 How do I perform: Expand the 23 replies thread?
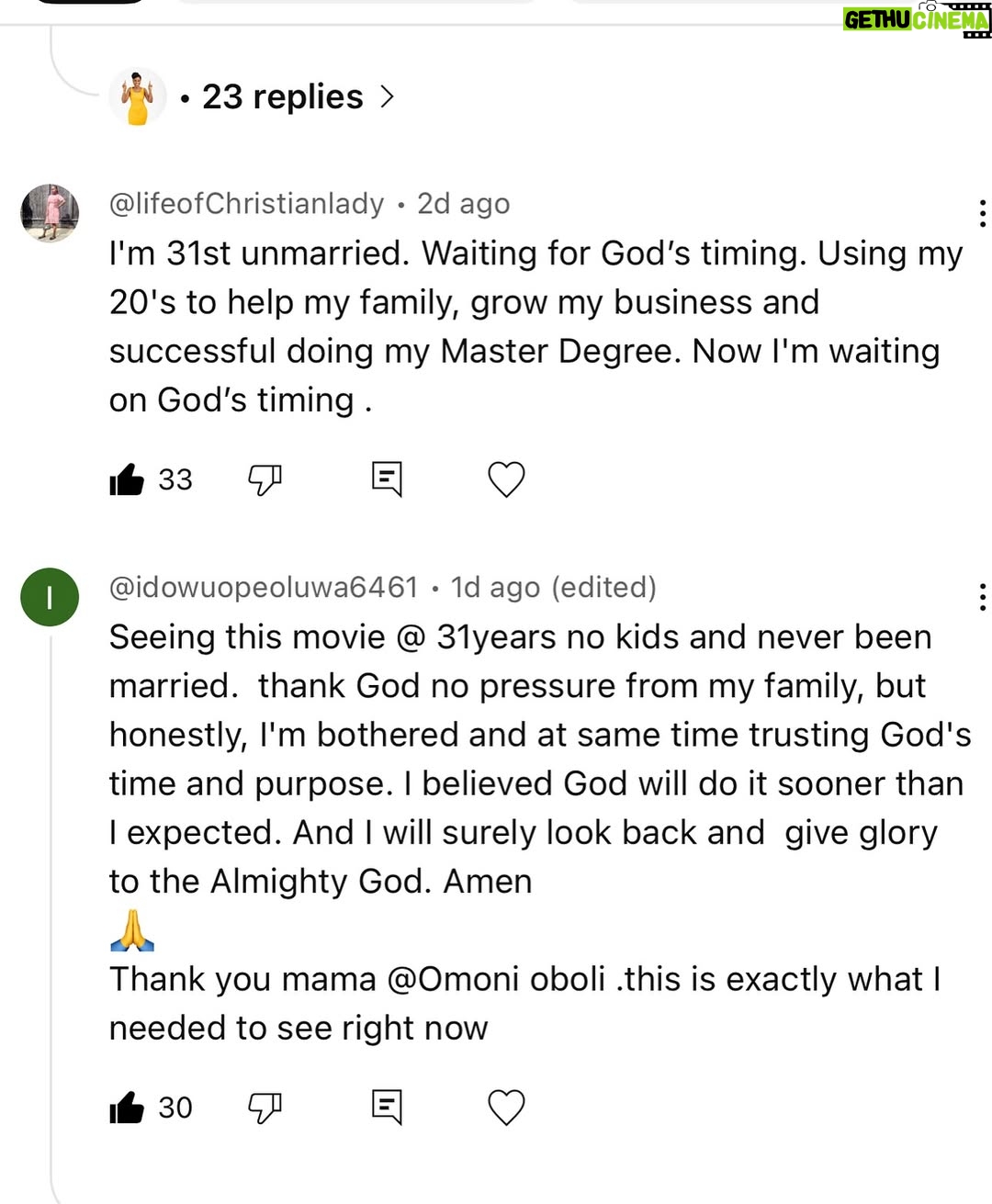[283, 96]
